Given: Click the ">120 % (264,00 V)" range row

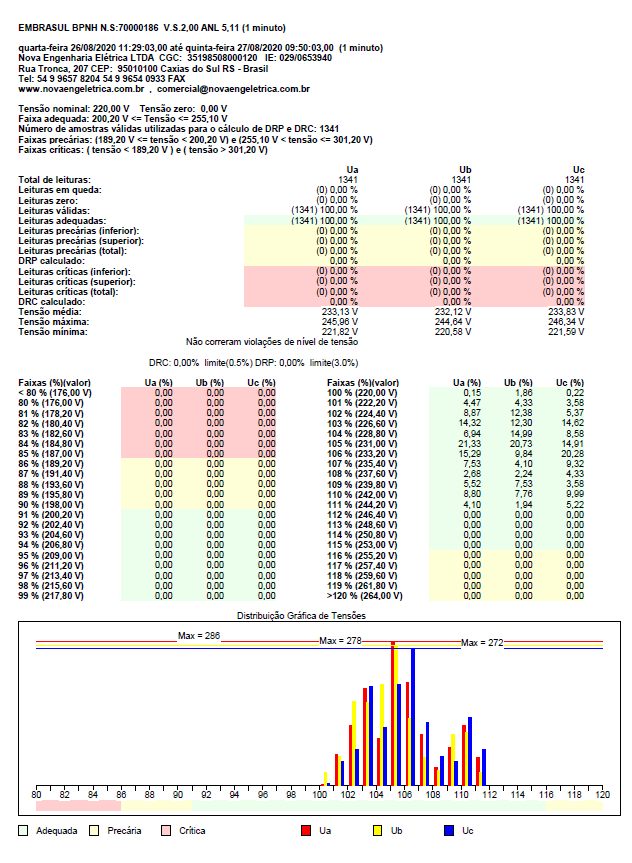Looking at the screenshot, I should tap(366, 595).
